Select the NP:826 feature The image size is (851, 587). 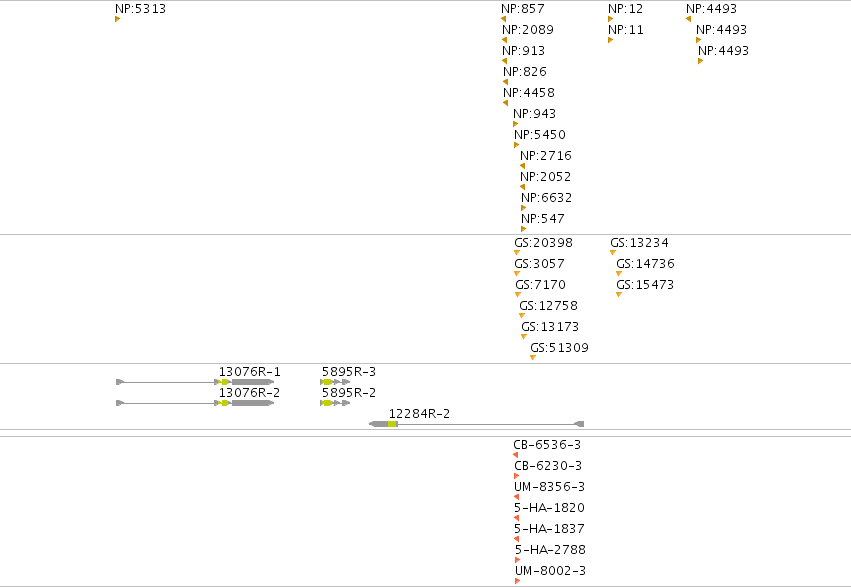(525, 72)
